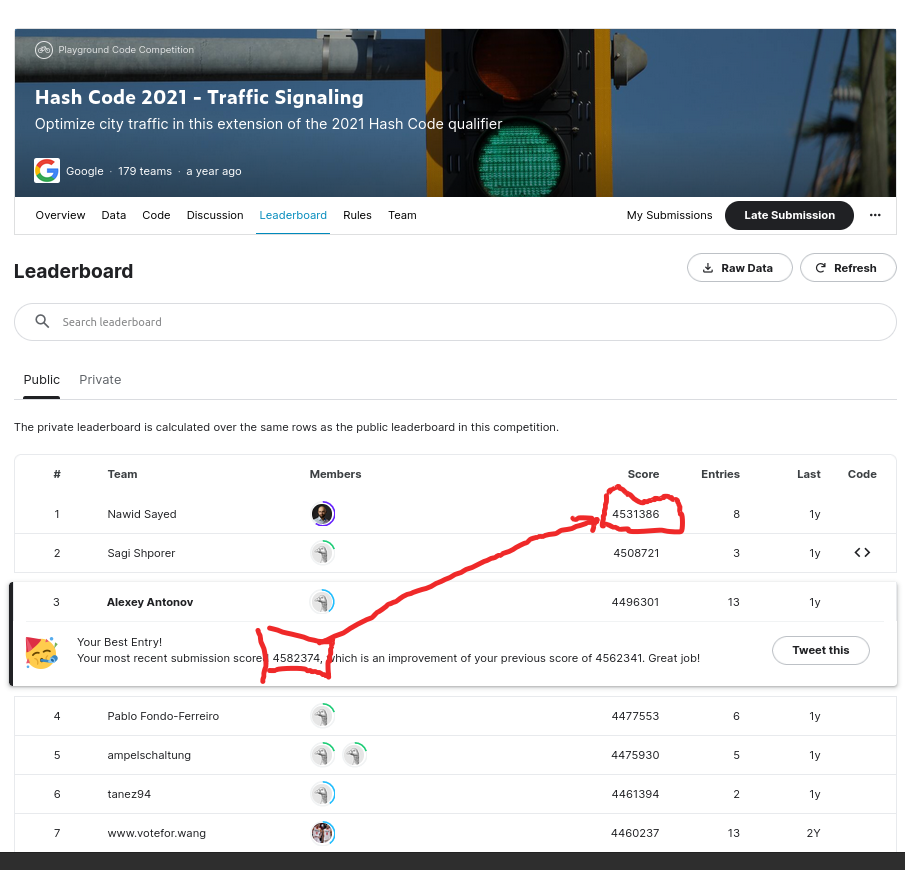Click the Hash Code 2021 competition title
The image size is (905, 870).
(199, 97)
